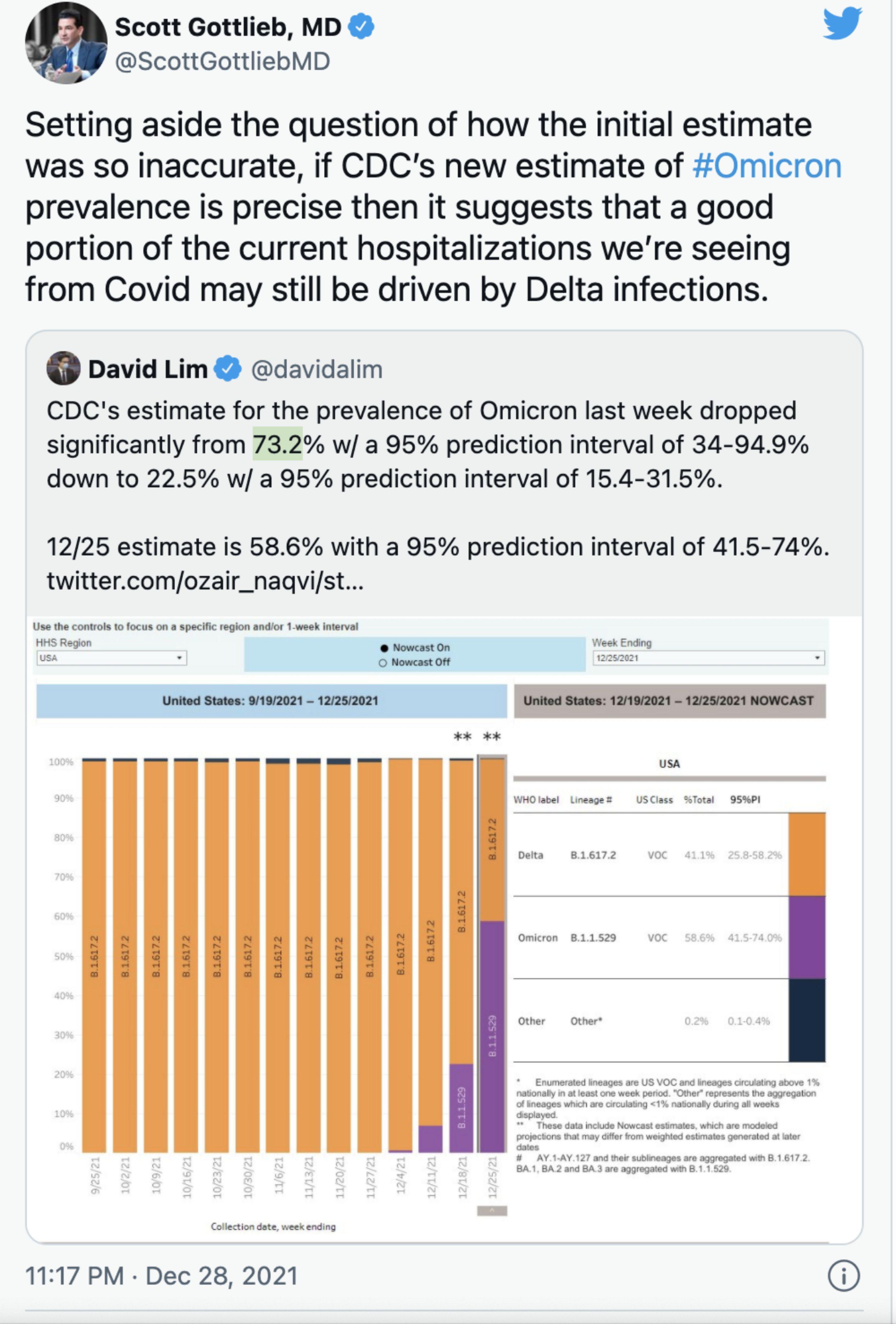The width and height of the screenshot is (896, 1324).
Task: Open the Week Ending 12/25/2021 dropdown
Action: tap(708, 658)
